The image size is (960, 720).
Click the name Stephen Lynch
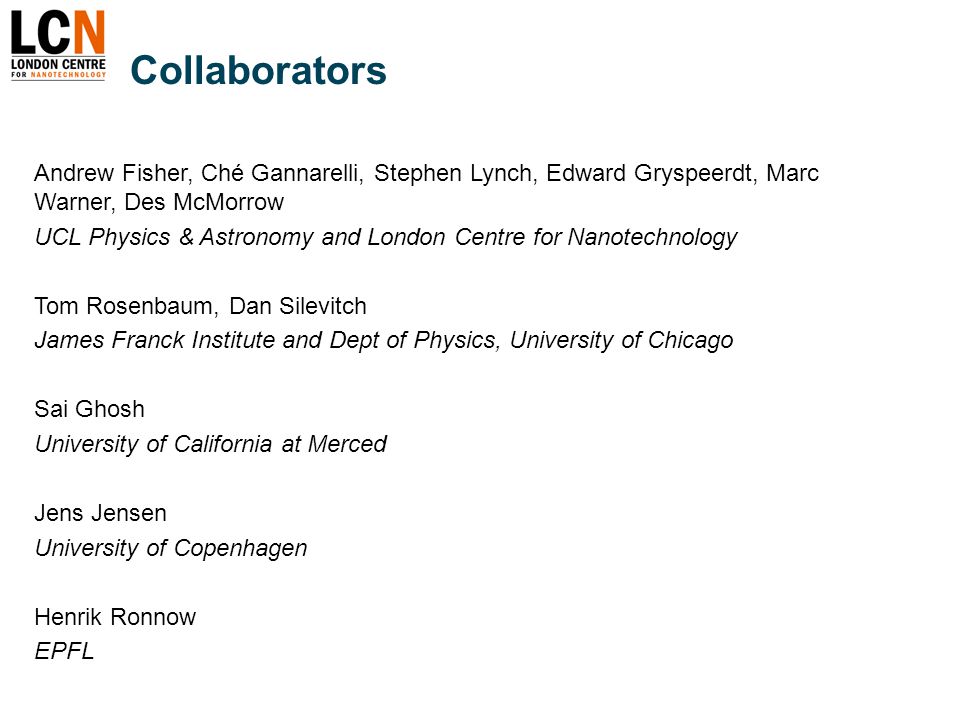point(452,173)
